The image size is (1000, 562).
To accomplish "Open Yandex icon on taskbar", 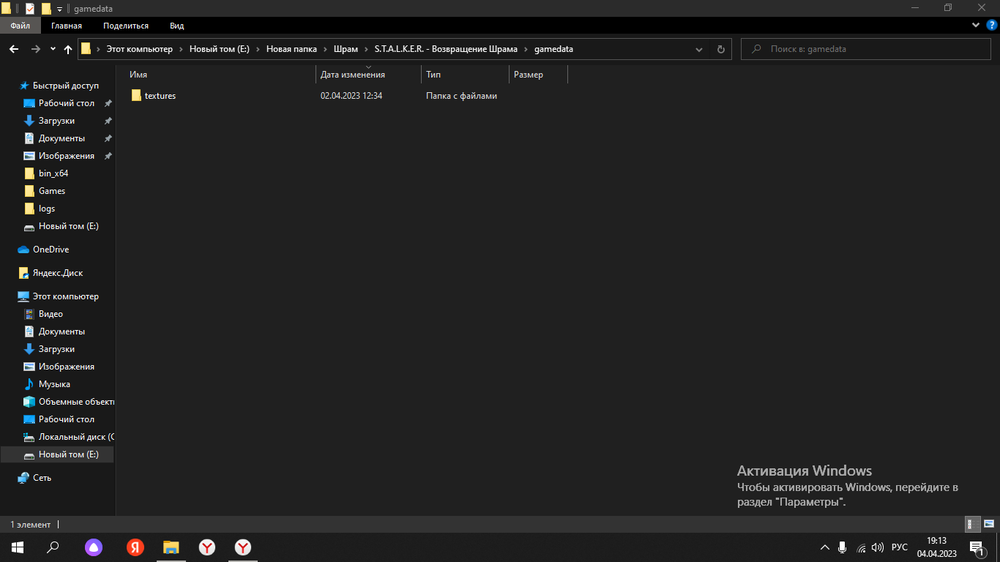I will coord(135,547).
